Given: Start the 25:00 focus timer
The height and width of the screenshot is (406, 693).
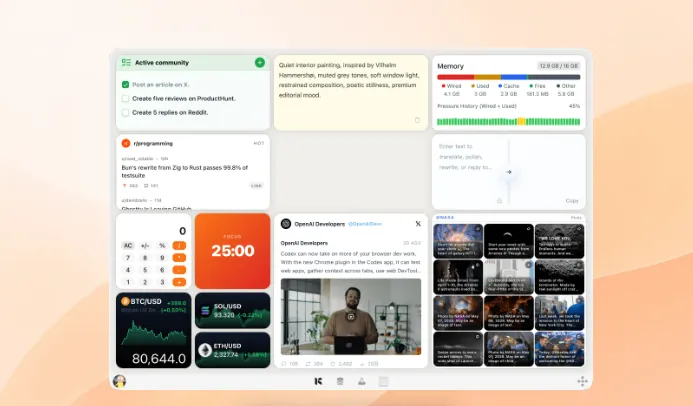Looking at the screenshot, I should pos(232,250).
